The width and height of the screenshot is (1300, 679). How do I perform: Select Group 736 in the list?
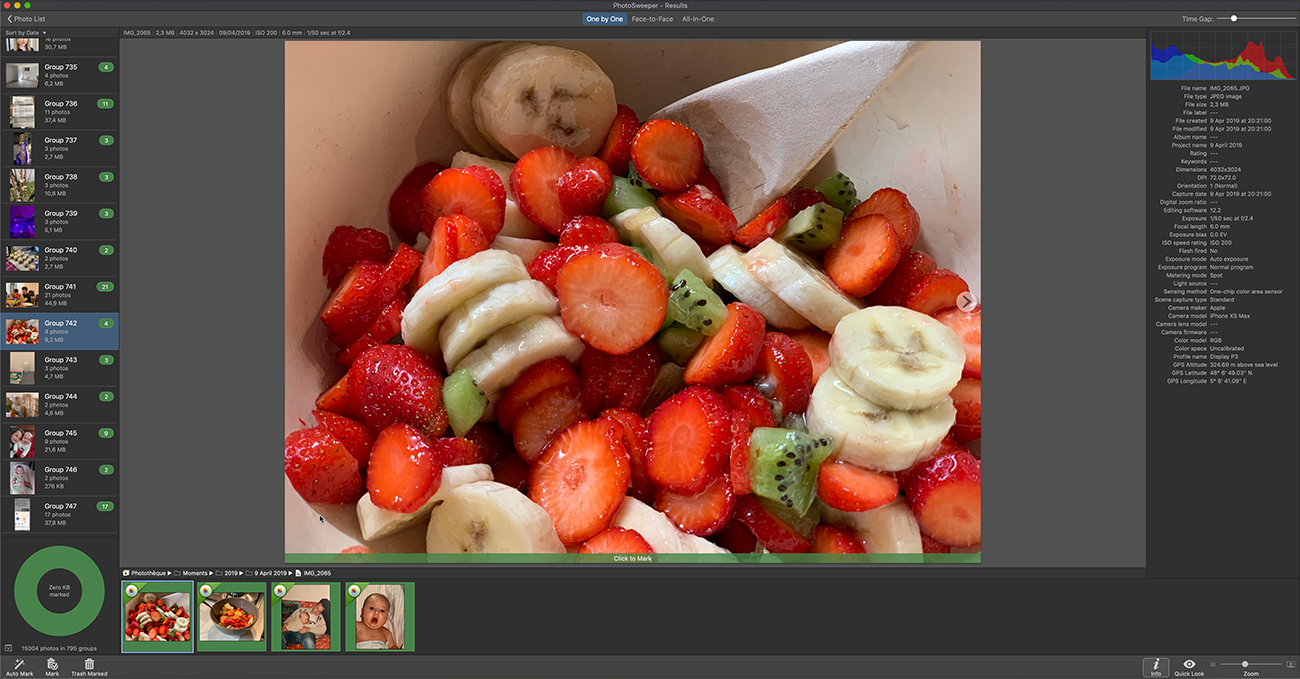pyautogui.click(x=59, y=112)
